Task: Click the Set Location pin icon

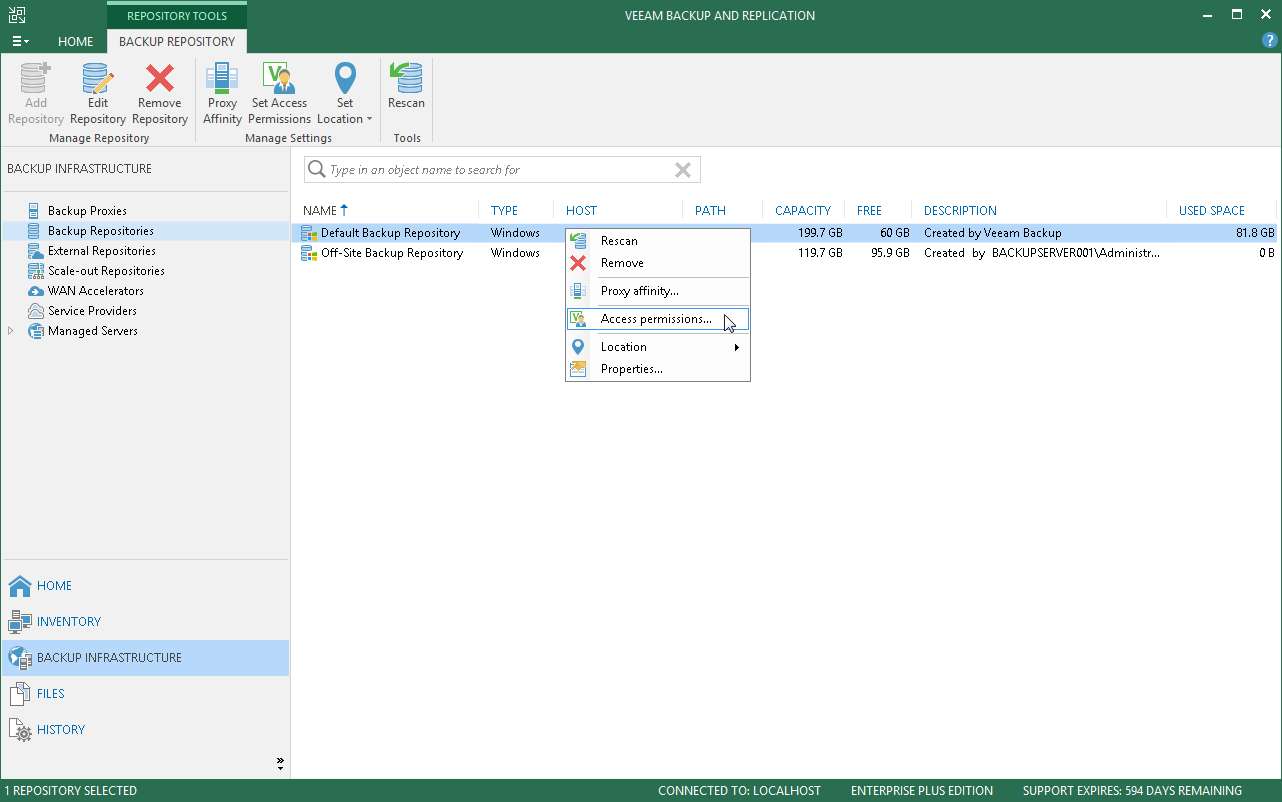Action: tap(345, 78)
